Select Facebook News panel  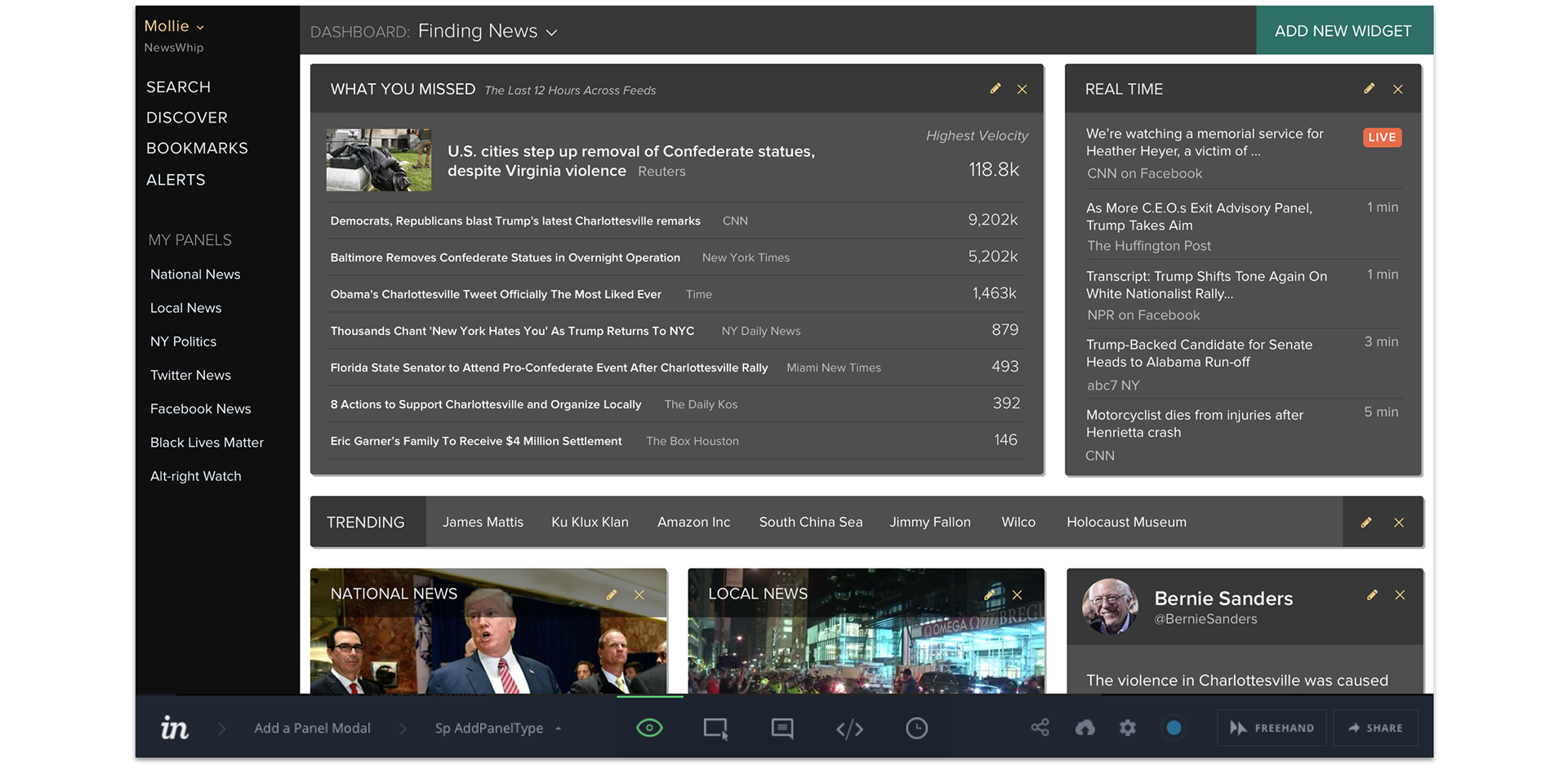pyautogui.click(x=200, y=408)
